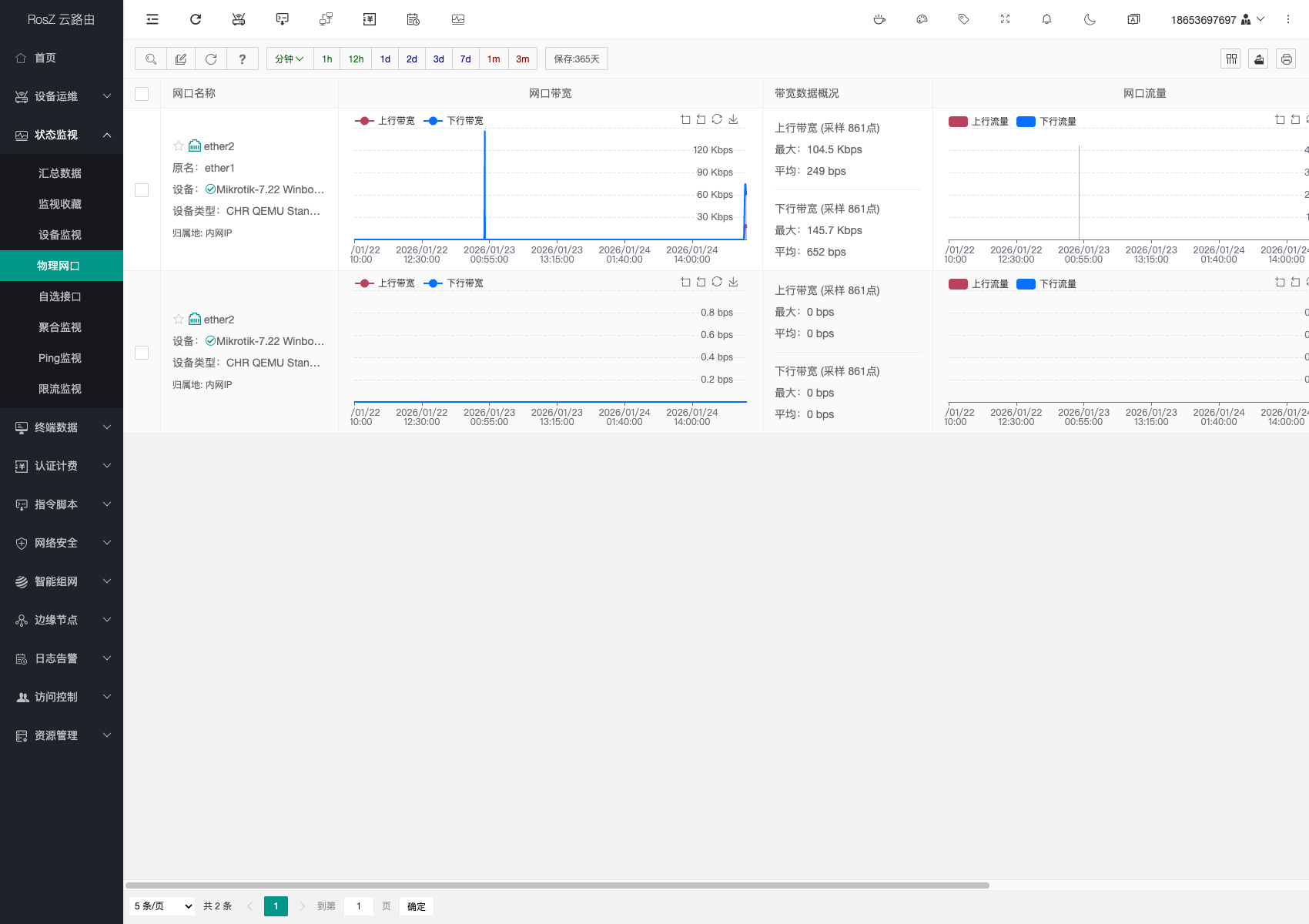The height and width of the screenshot is (924, 1309).
Task: Open the 分钟 interval dropdown
Action: pyautogui.click(x=290, y=59)
